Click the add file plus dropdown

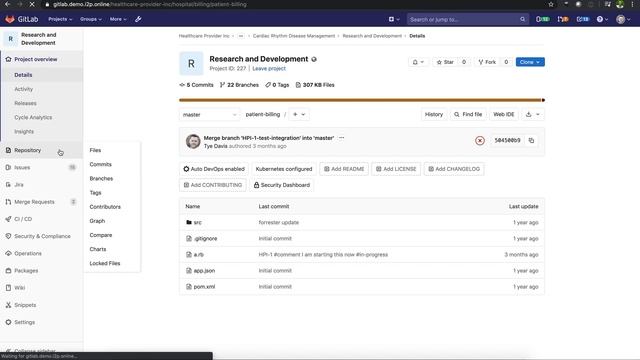point(299,115)
